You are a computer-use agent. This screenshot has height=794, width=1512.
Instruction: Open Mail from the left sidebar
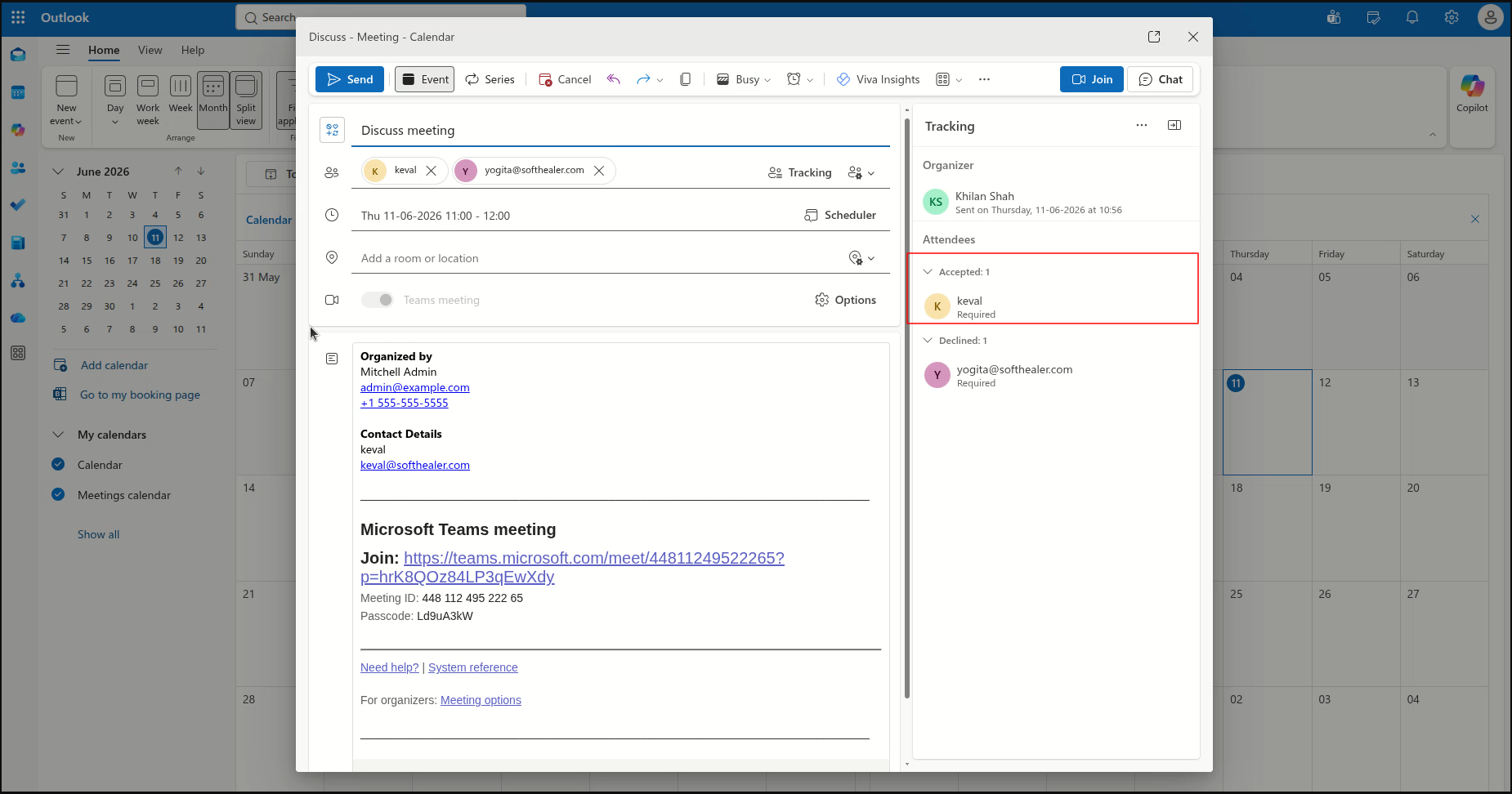click(18, 55)
